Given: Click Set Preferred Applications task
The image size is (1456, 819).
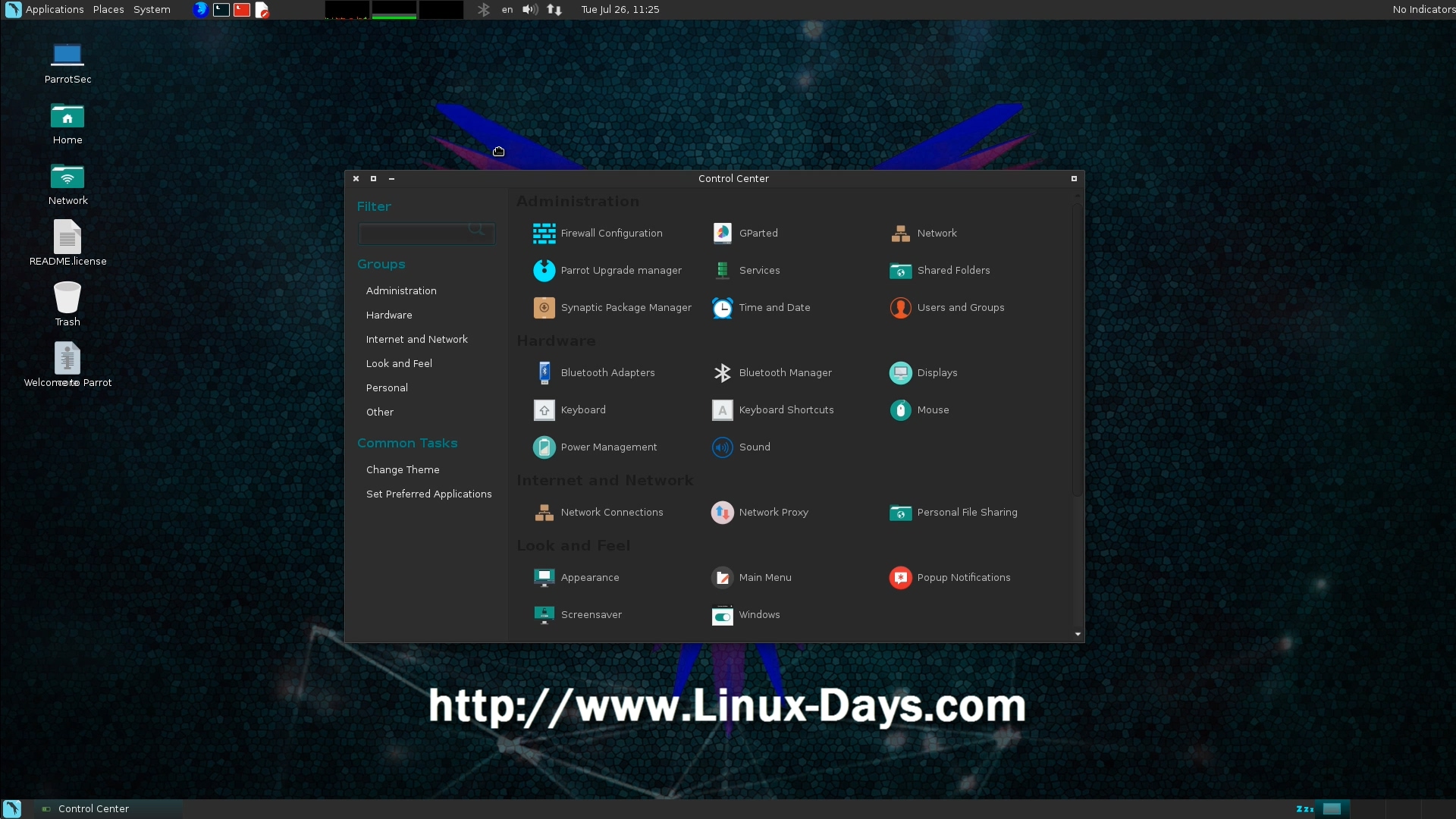Looking at the screenshot, I should pos(428,494).
